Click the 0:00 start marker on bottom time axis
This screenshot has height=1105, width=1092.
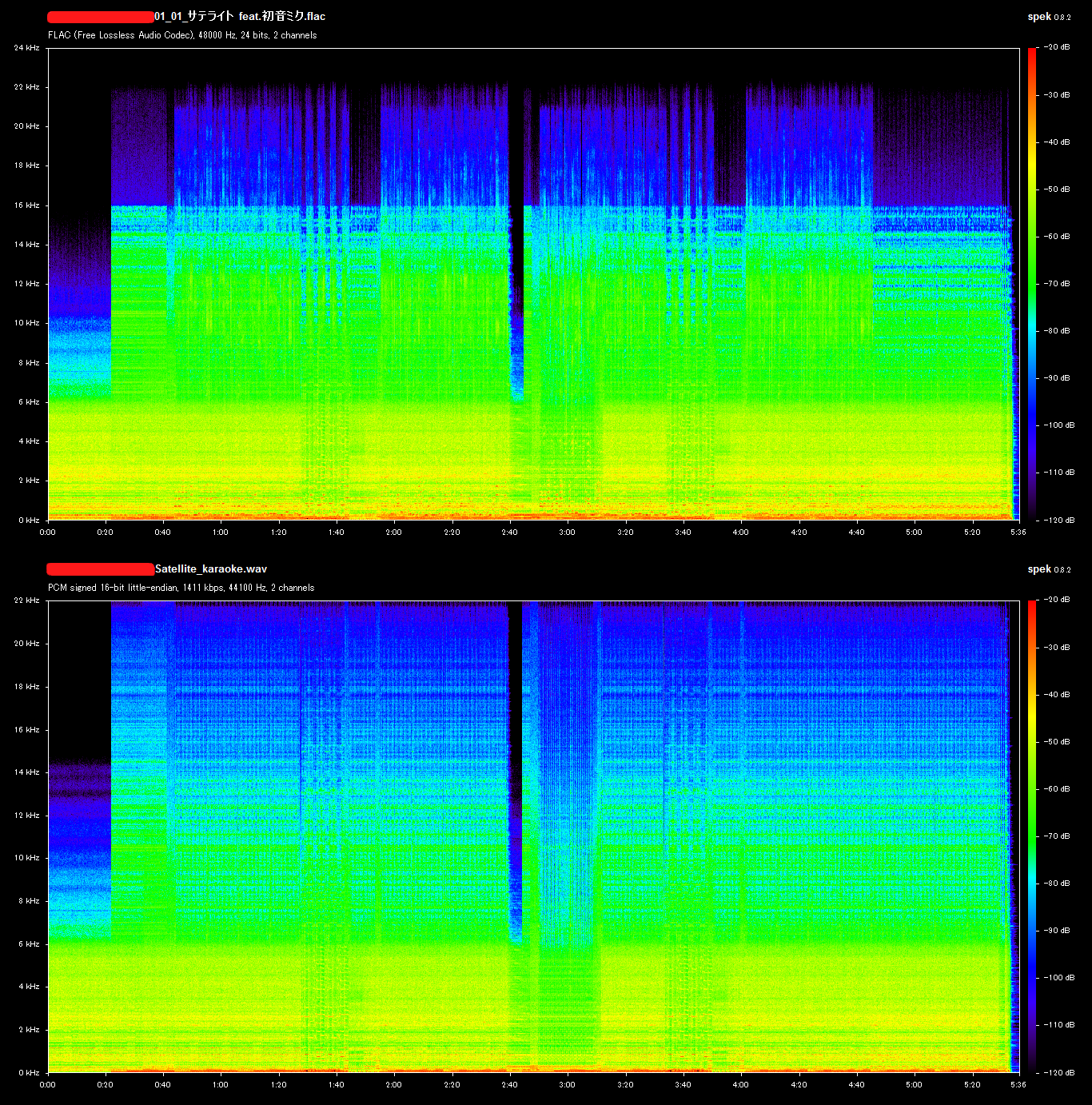point(48,1085)
